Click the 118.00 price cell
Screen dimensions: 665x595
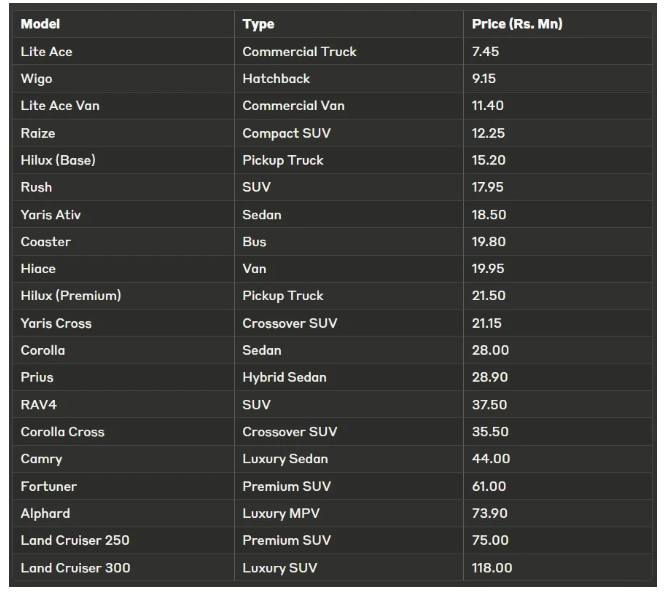[x=491, y=568]
